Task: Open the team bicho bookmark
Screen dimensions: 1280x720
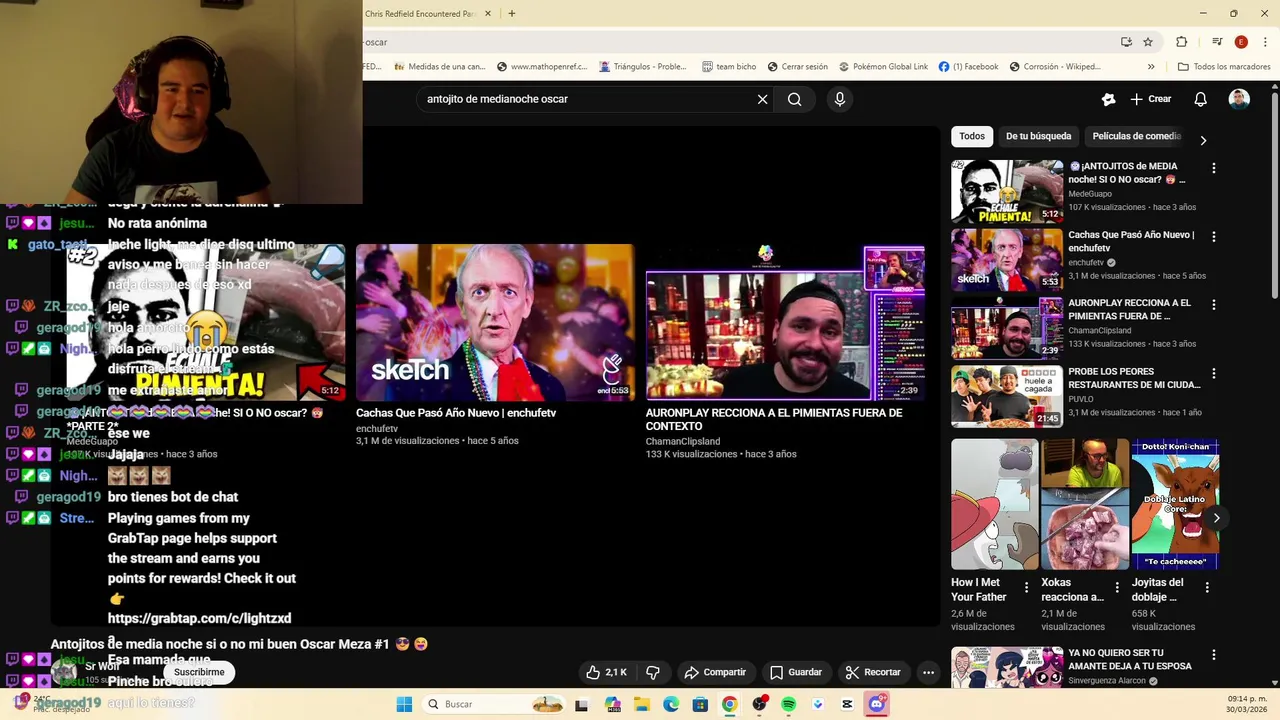Action: pos(729,67)
